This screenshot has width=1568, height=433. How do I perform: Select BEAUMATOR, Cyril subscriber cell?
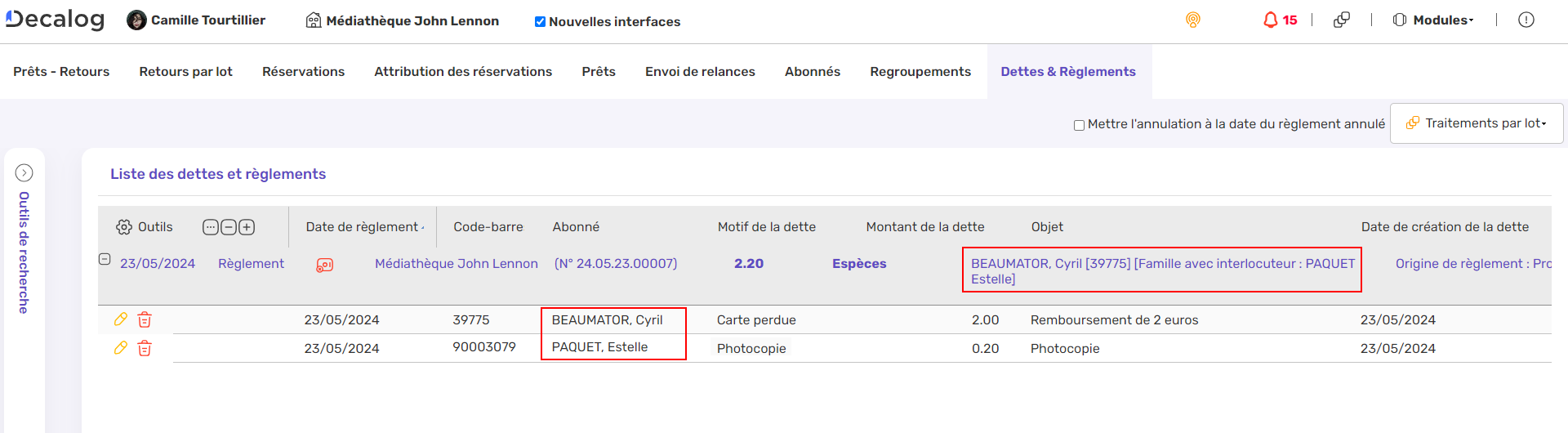608,320
